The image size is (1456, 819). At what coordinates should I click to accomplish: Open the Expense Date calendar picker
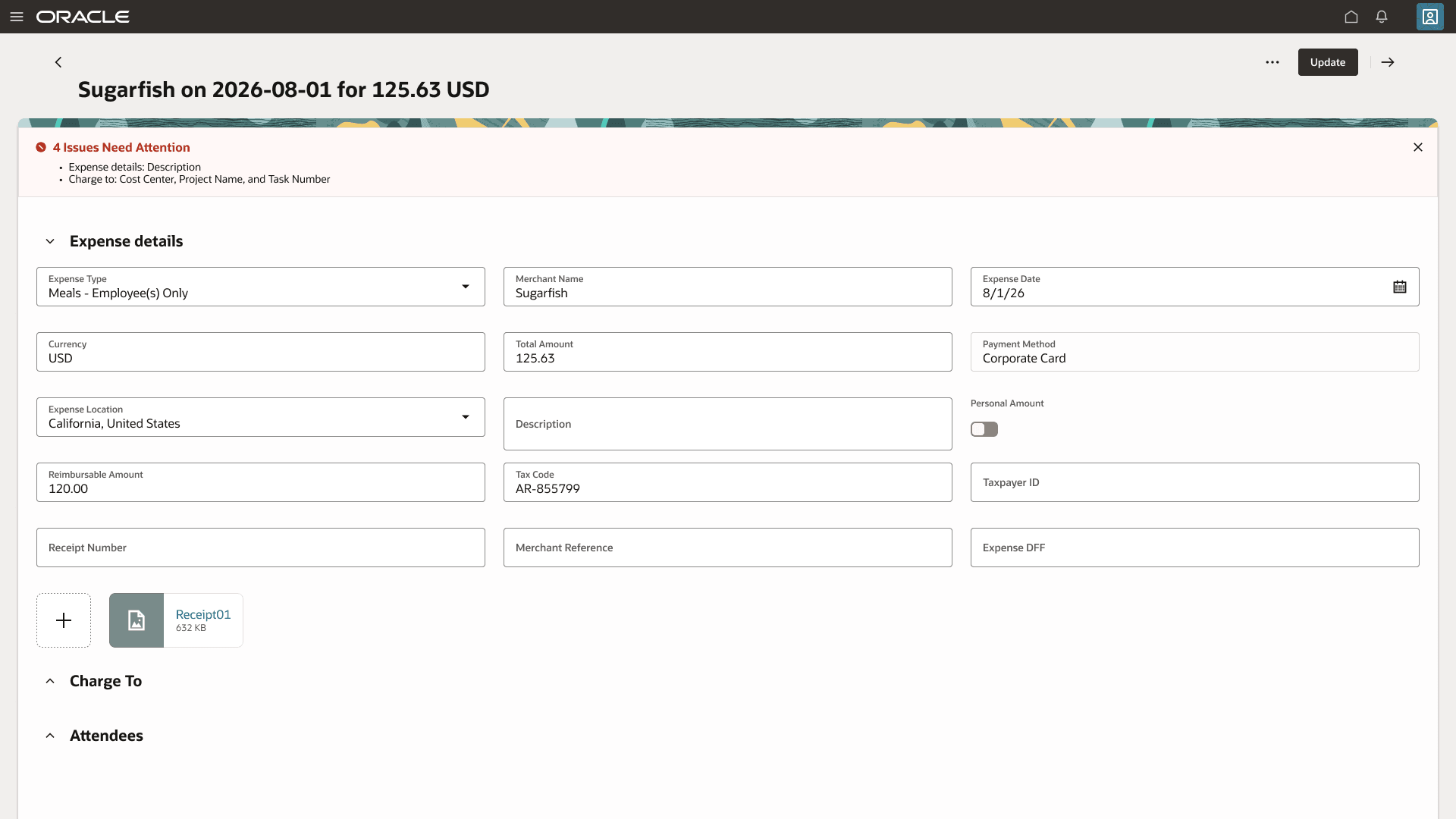[1400, 287]
